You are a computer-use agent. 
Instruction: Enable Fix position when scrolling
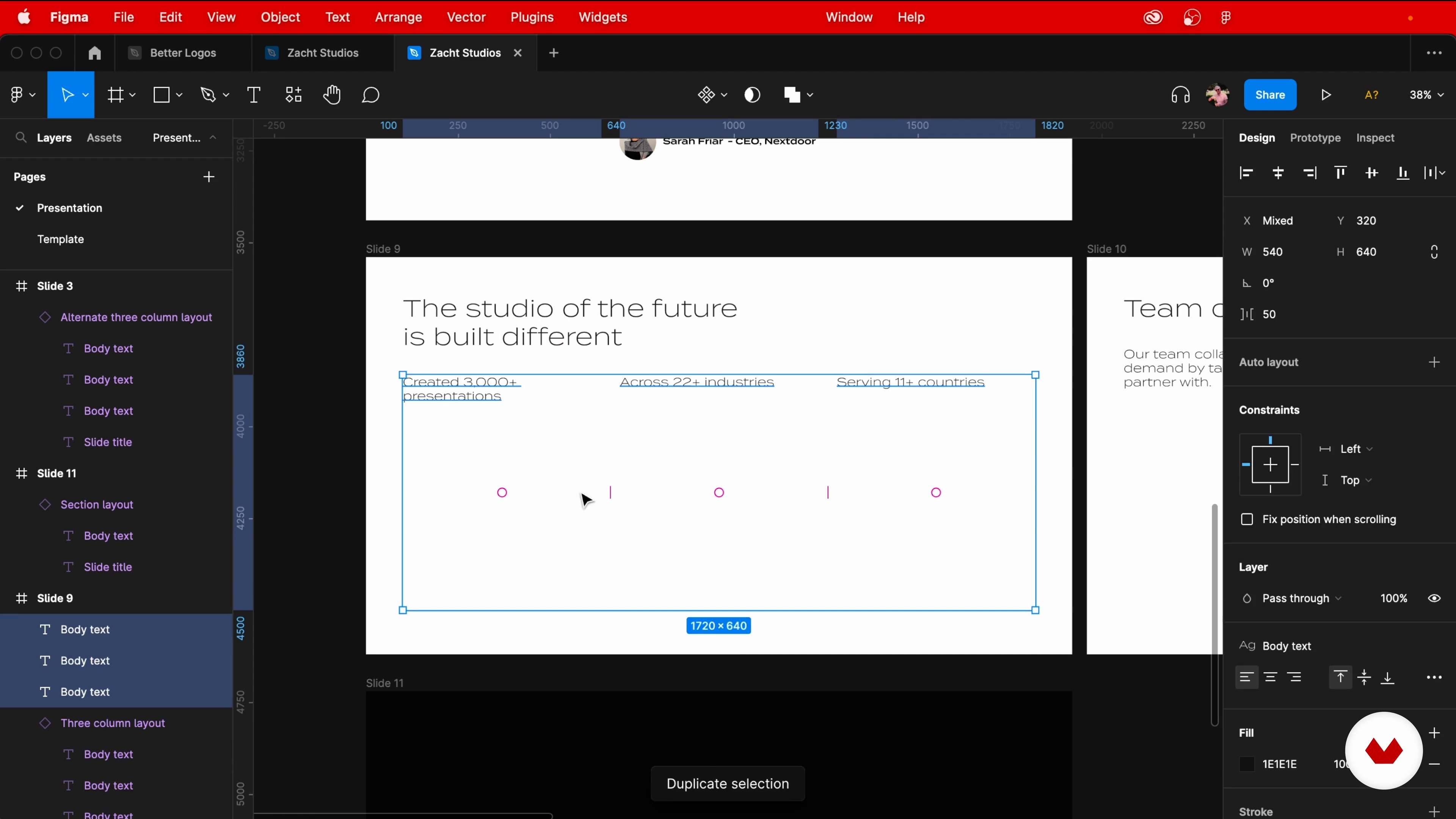[x=1247, y=519]
